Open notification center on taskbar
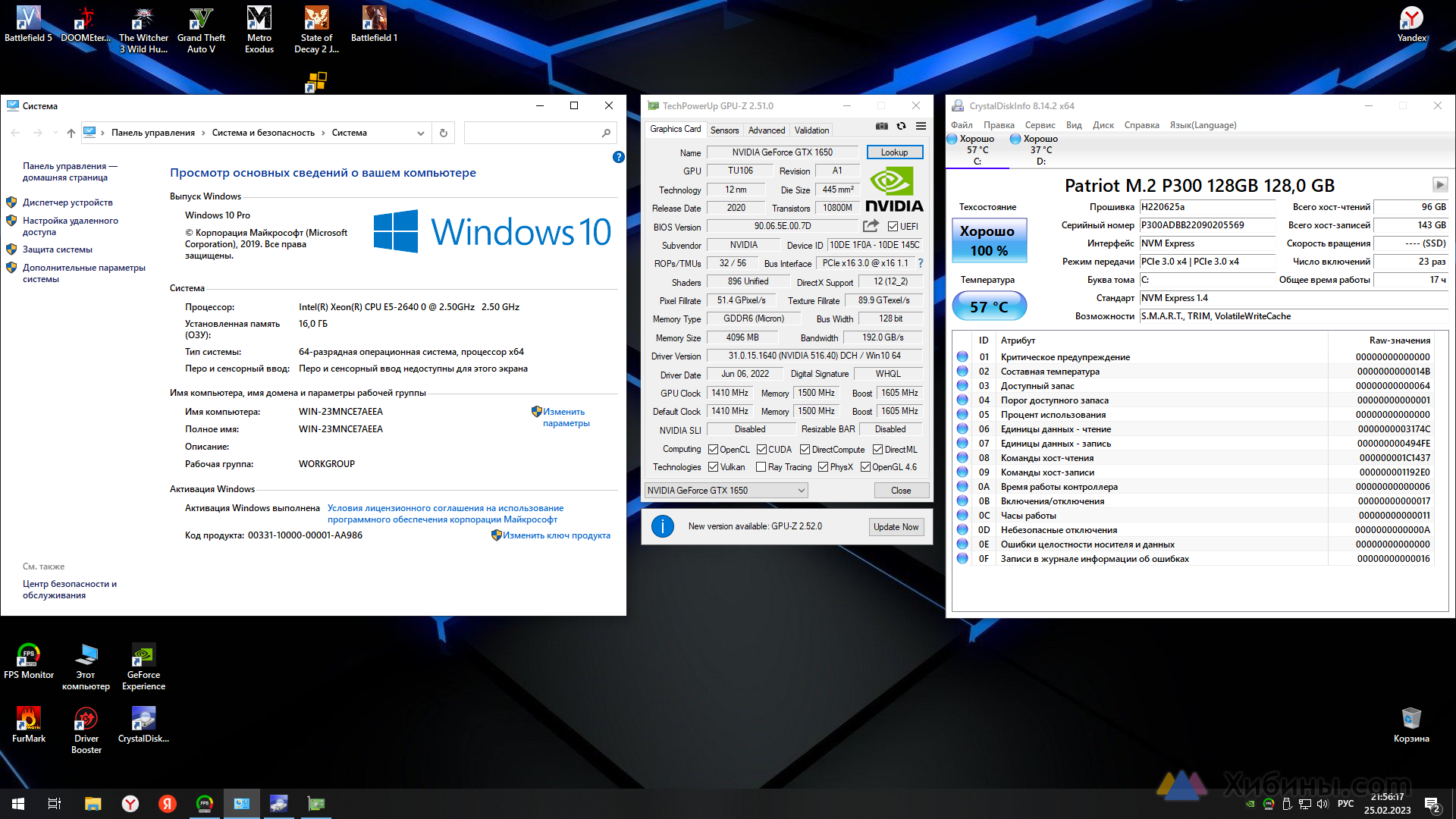 tap(1432, 804)
